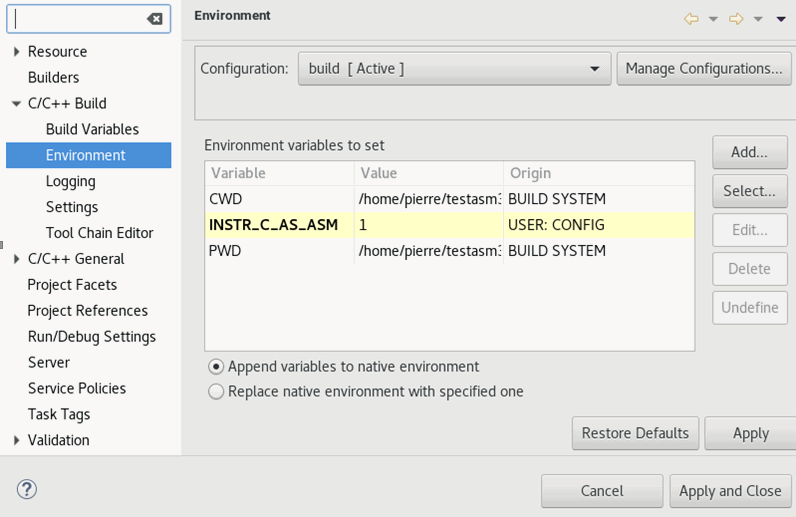Collapse the C/C++ Build tree node
The height and width of the screenshot is (517, 796).
coord(16,104)
